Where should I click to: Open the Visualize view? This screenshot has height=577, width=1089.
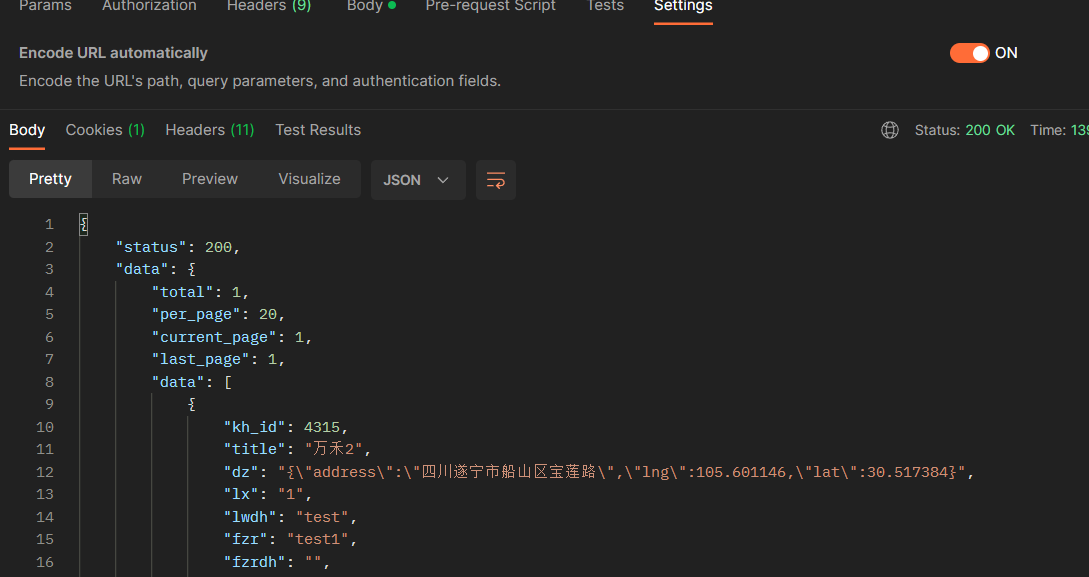point(309,179)
